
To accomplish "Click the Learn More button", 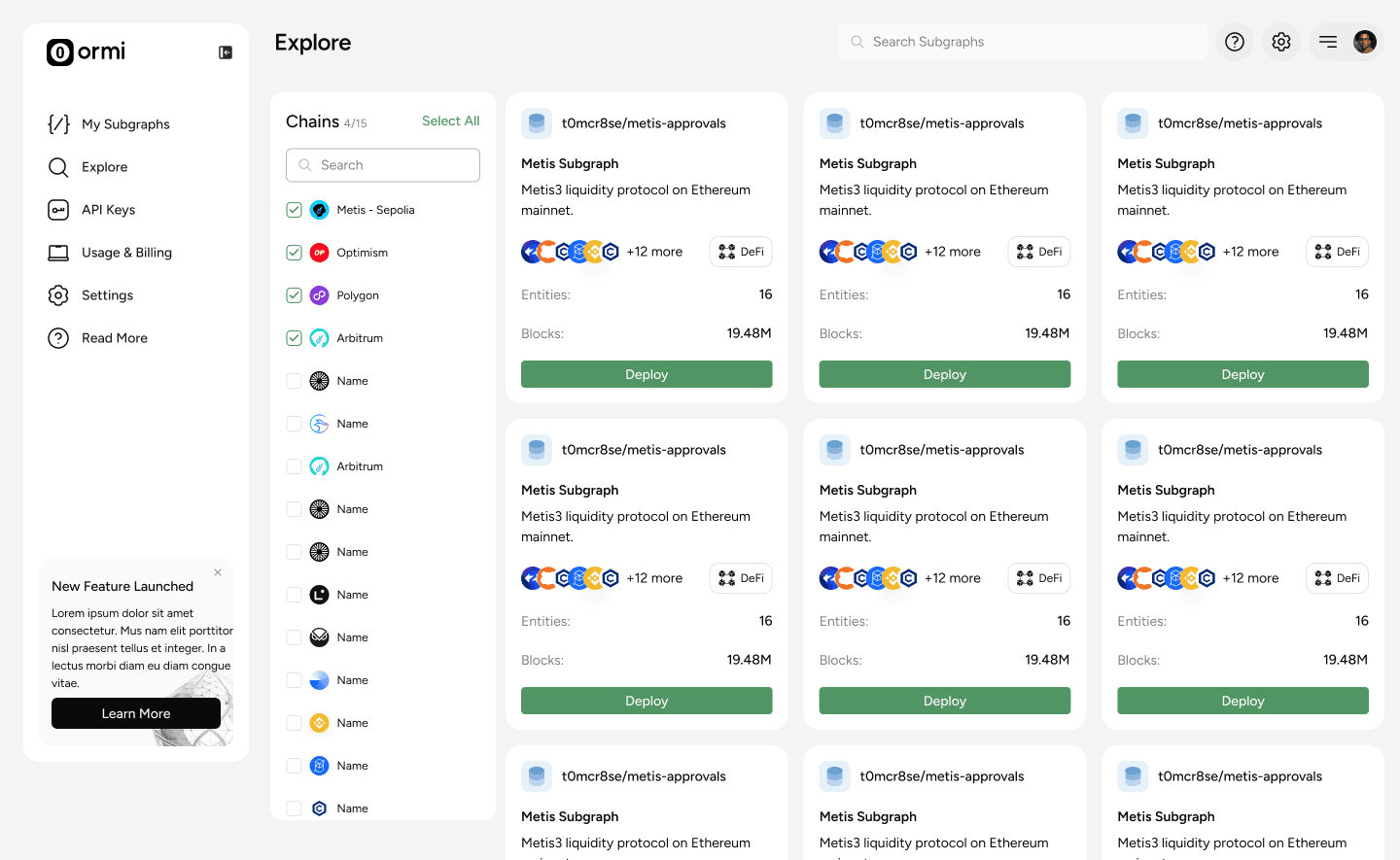I will 136,713.
